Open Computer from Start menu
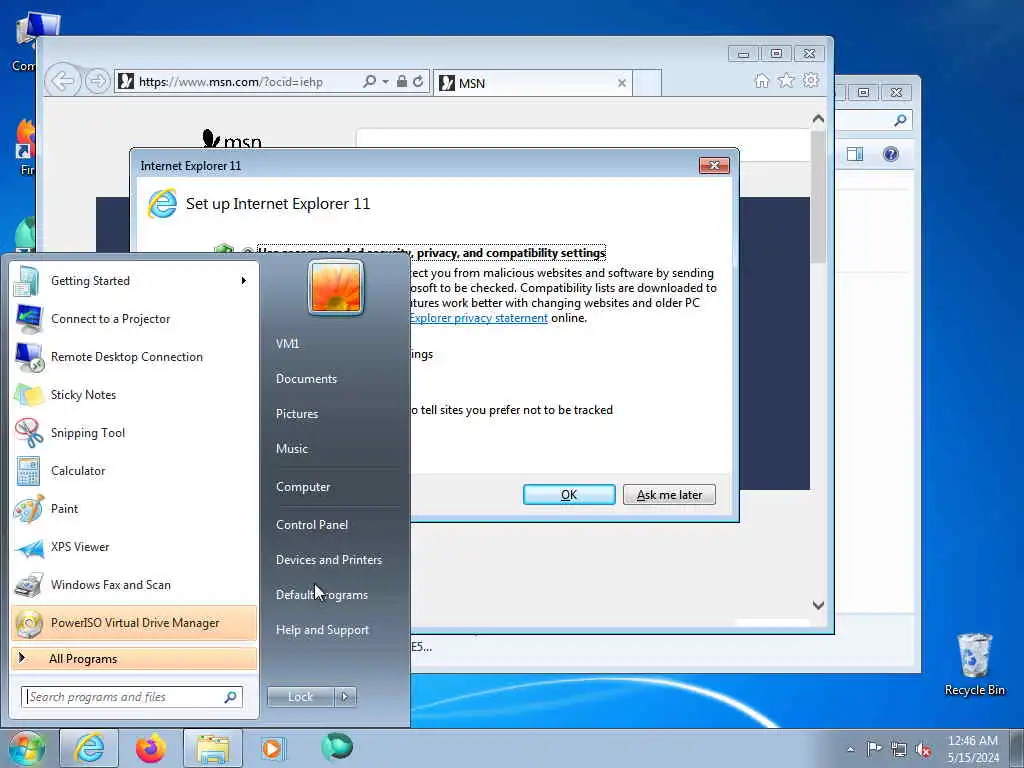This screenshot has height=768, width=1024. tap(303, 487)
